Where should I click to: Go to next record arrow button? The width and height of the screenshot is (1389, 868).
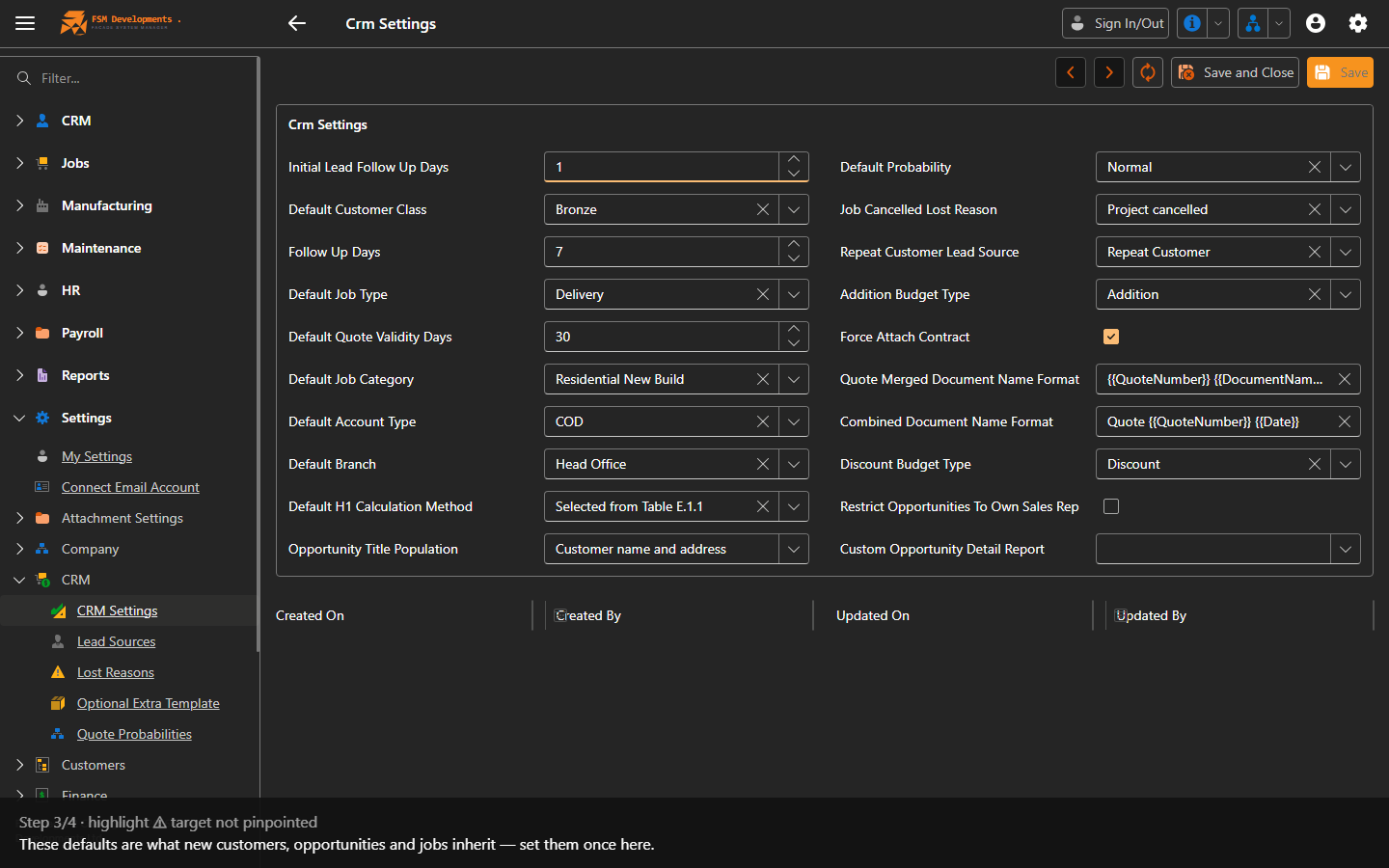point(1109,72)
